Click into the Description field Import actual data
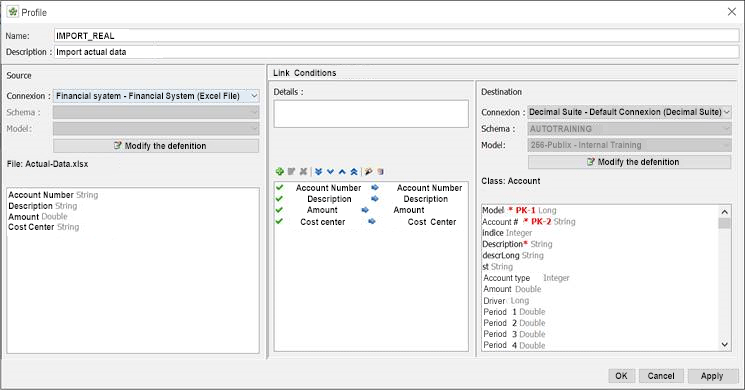Viewport: 745px width, 390px height. 397,52
